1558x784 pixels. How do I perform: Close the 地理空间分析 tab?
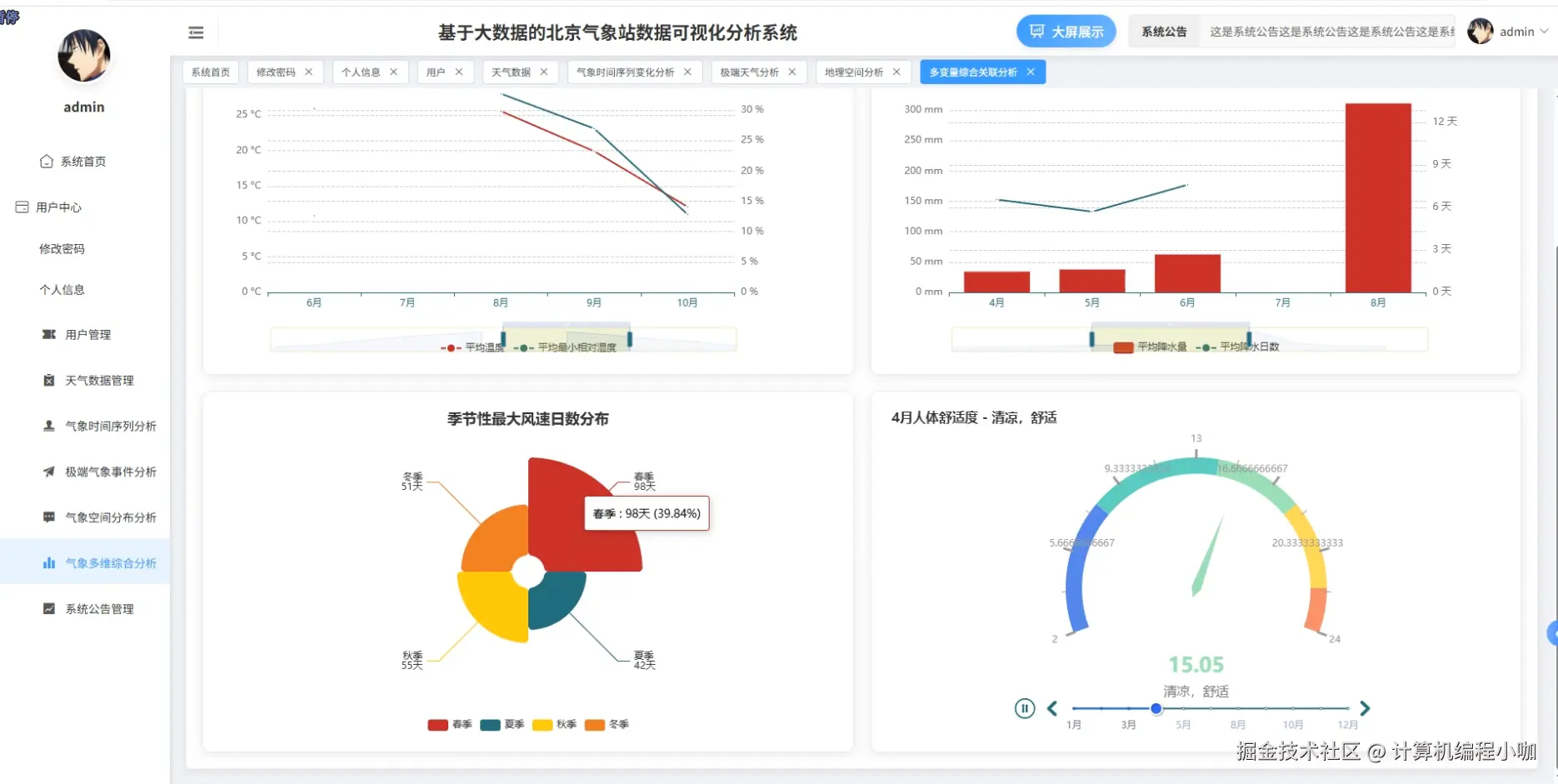click(896, 72)
